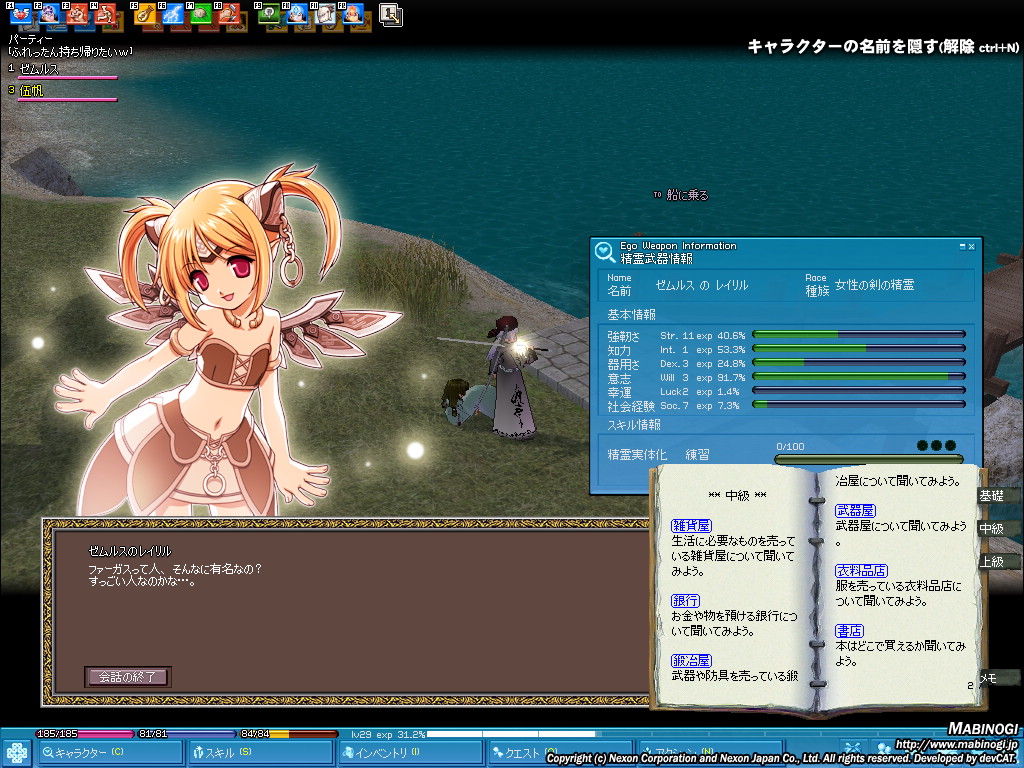Image resolution: width=1024 pixels, height=768 pixels.
Task: Use the F10 ice skill hotkey icon
Action: (296, 14)
